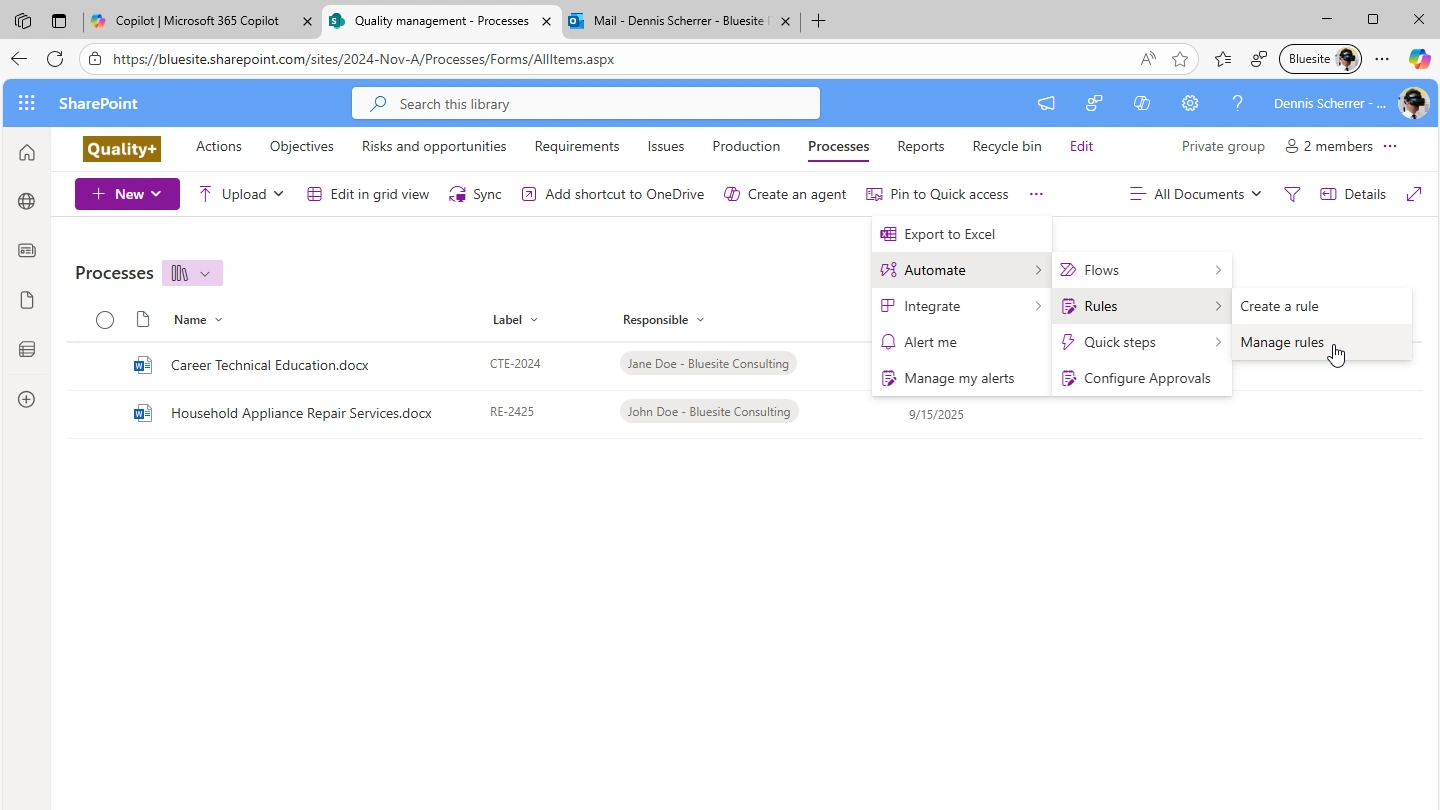
Task: Open the Label column header dropdown
Action: point(515,320)
